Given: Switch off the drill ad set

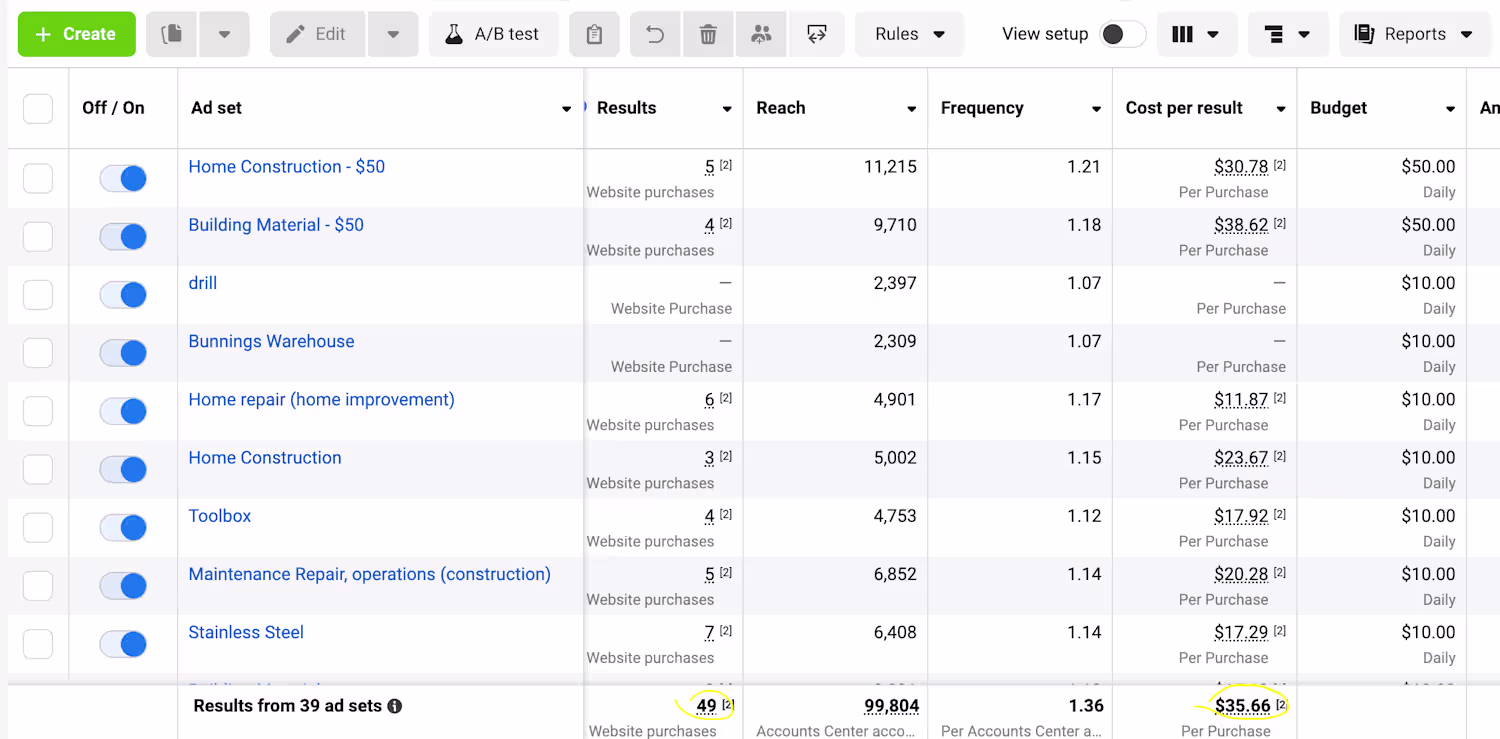Looking at the screenshot, I should 123,295.
